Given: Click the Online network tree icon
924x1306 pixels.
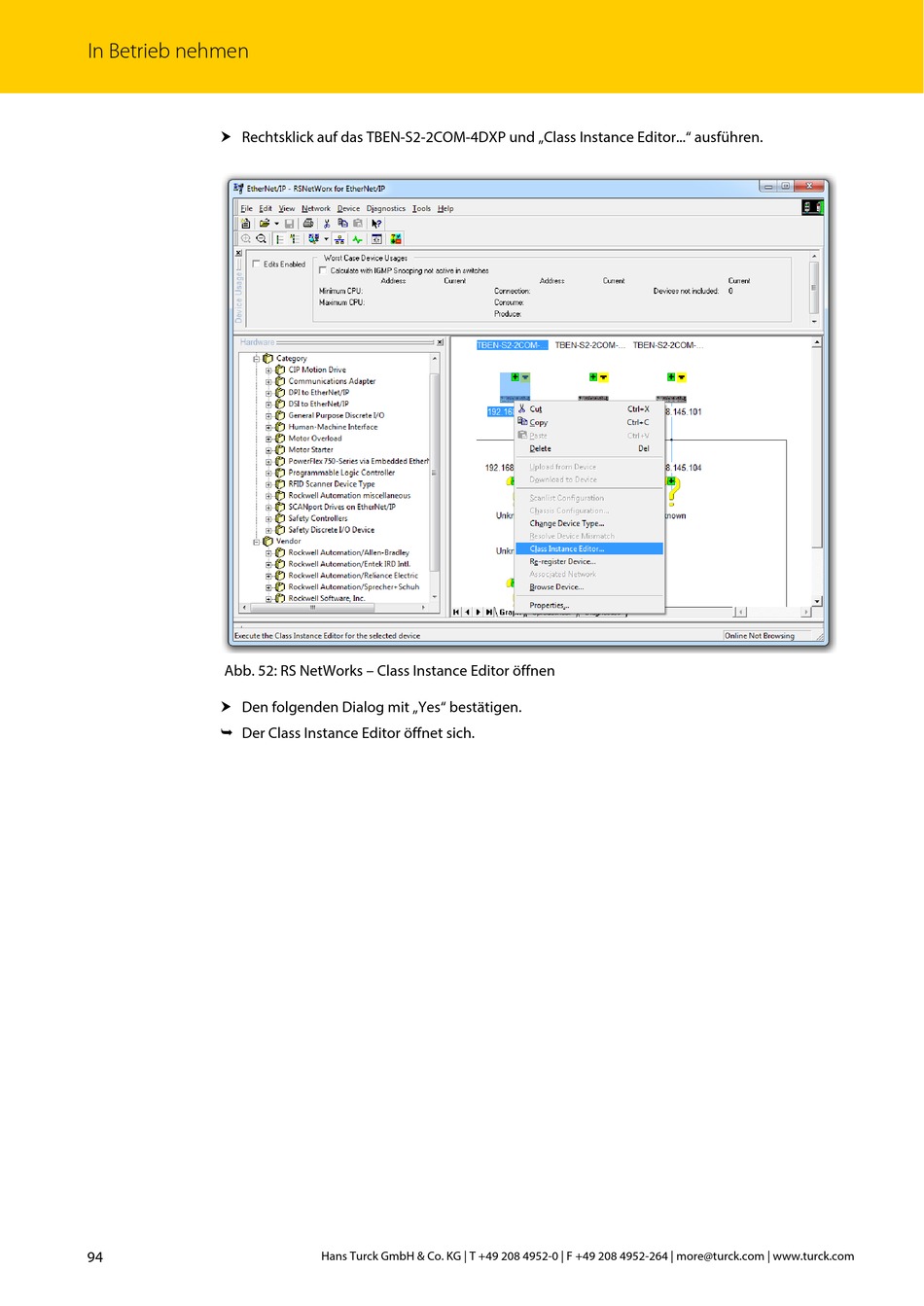Looking at the screenshot, I should (339, 238).
